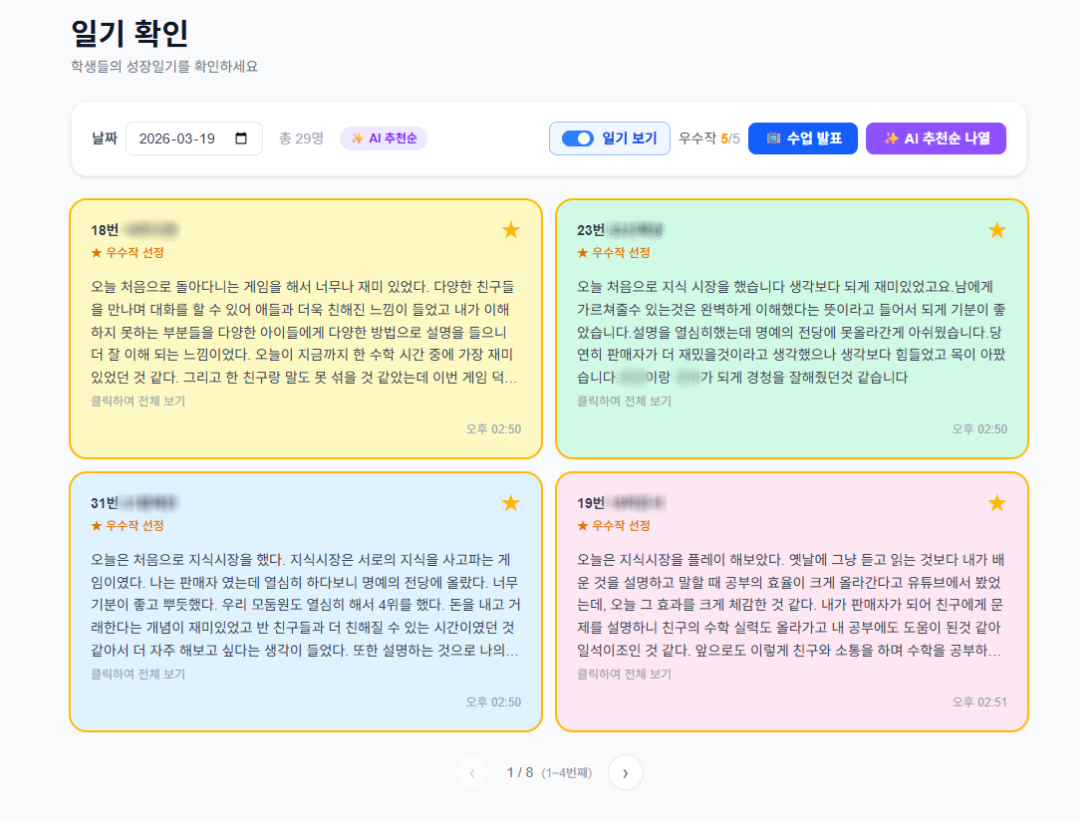Image resolution: width=1080 pixels, height=821 pixels.
Task: Click 우수작 선정 label on 23번 card
Action: click(x=614, y=252)
